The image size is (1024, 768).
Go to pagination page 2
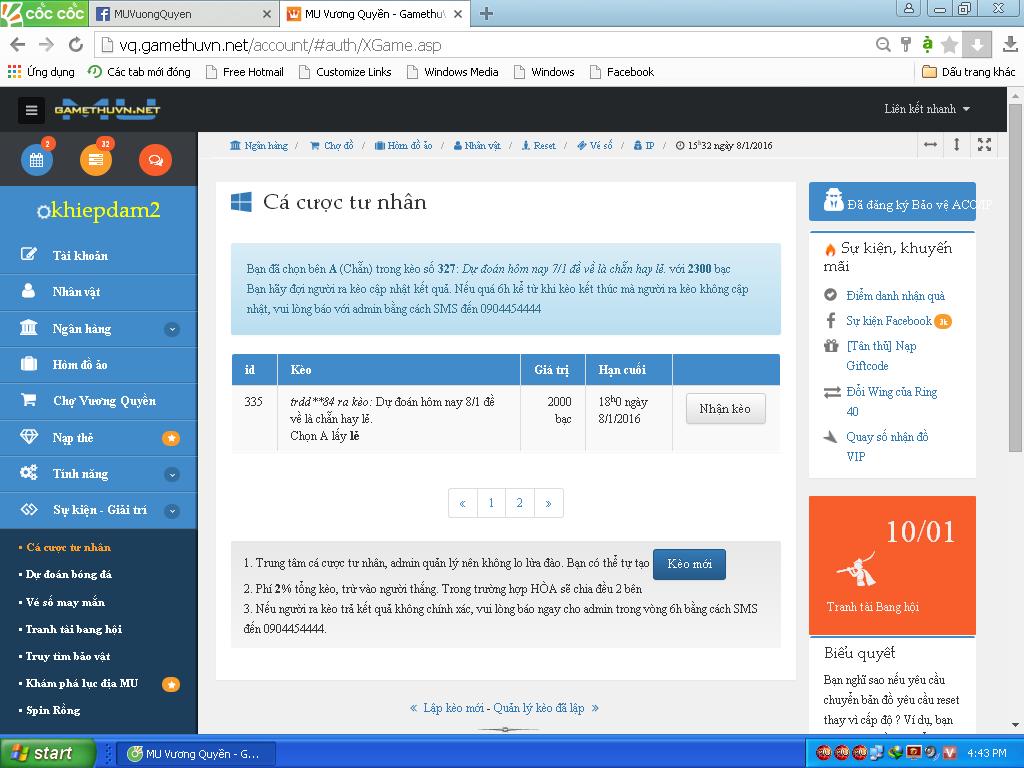click(x=519, y=504)
